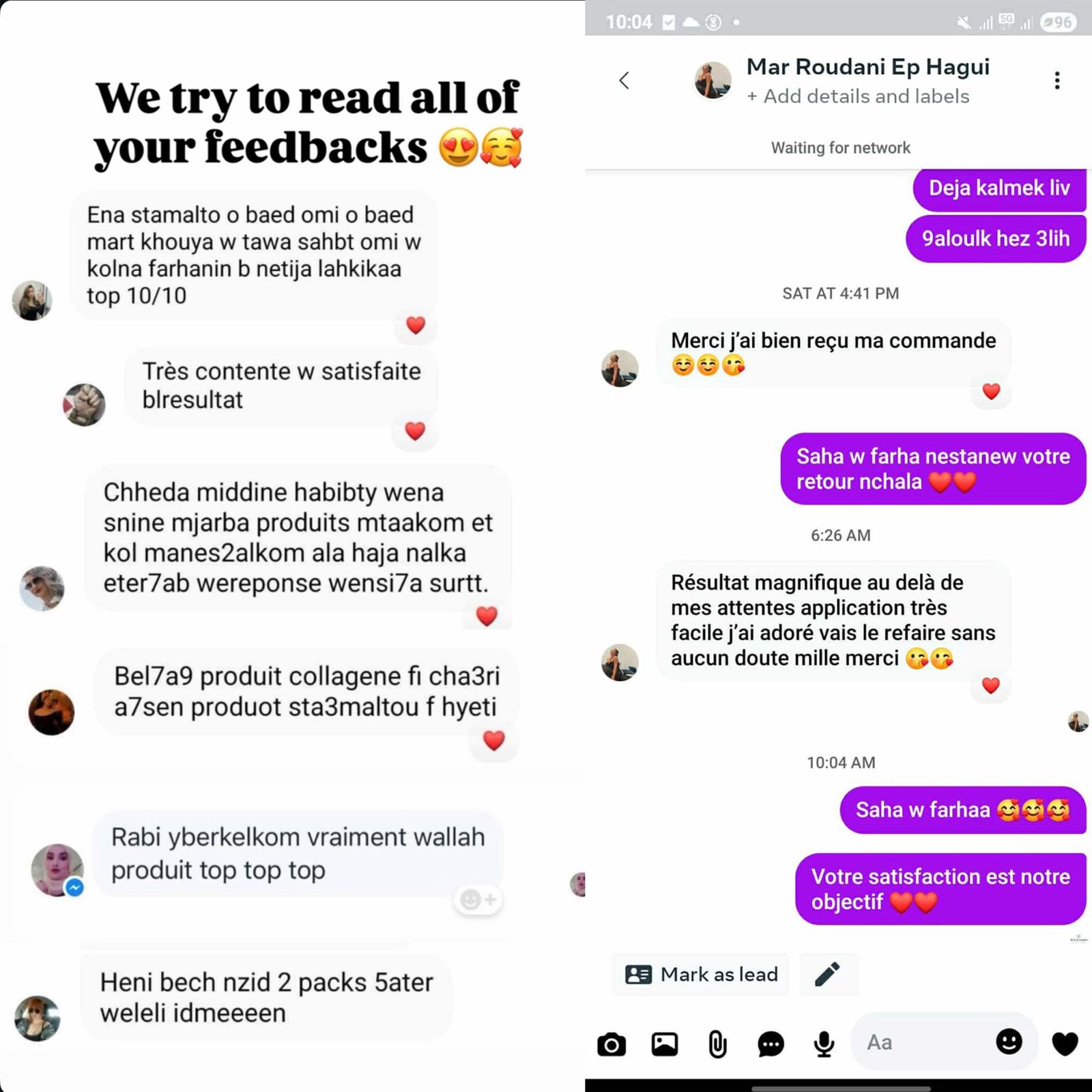1092x1092 pixels.
Task: Tap the pencil edit icon
Action: (x=828, y=974)
